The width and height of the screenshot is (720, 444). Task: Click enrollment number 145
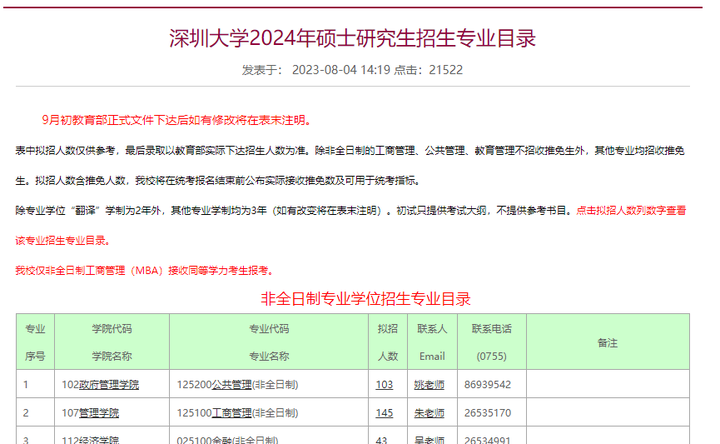click(x=384, y=413)
